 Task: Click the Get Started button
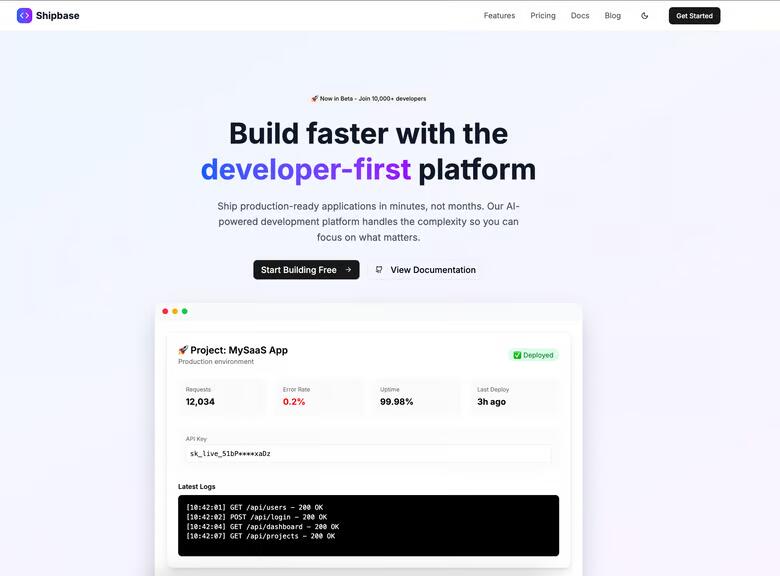[x=694, y=16]
